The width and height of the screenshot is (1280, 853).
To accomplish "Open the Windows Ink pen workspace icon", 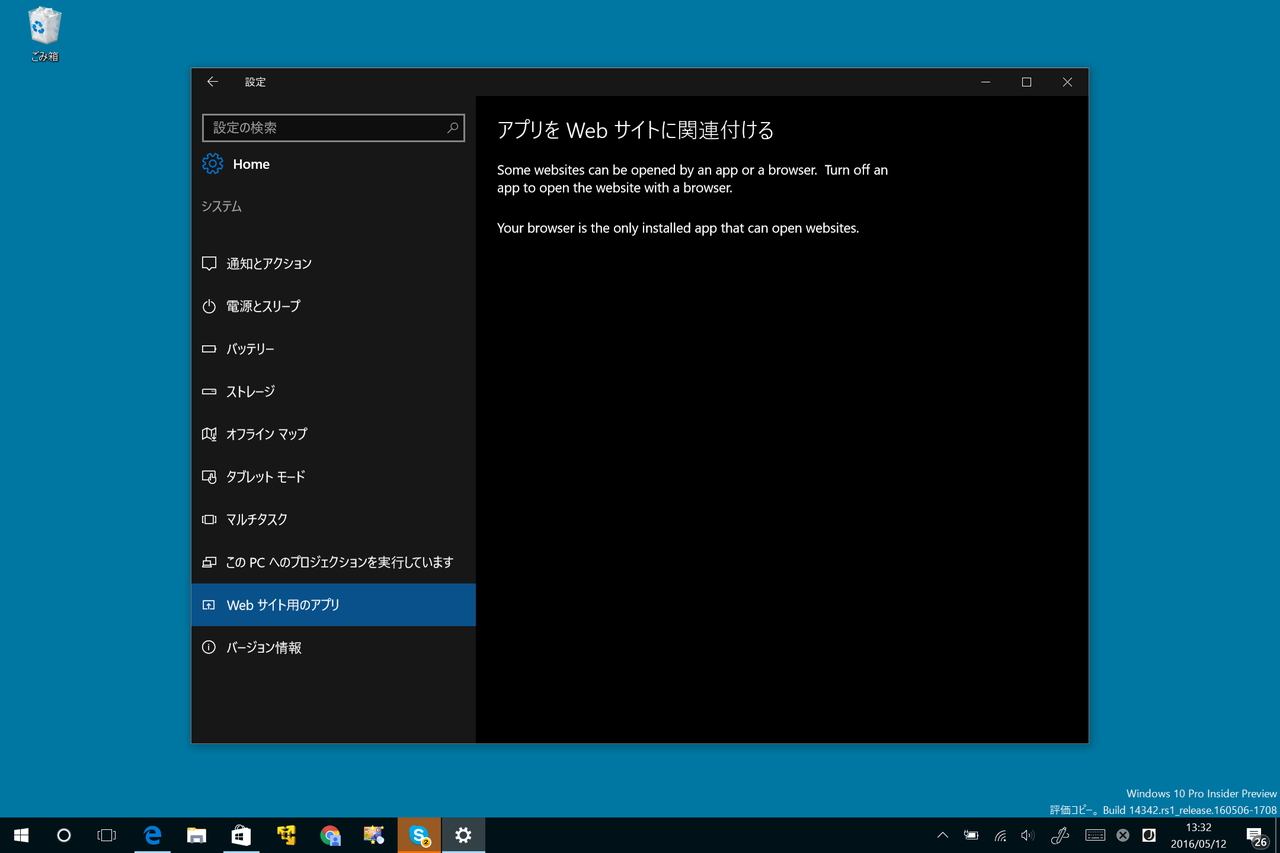I will click(x=1060, y=835).
